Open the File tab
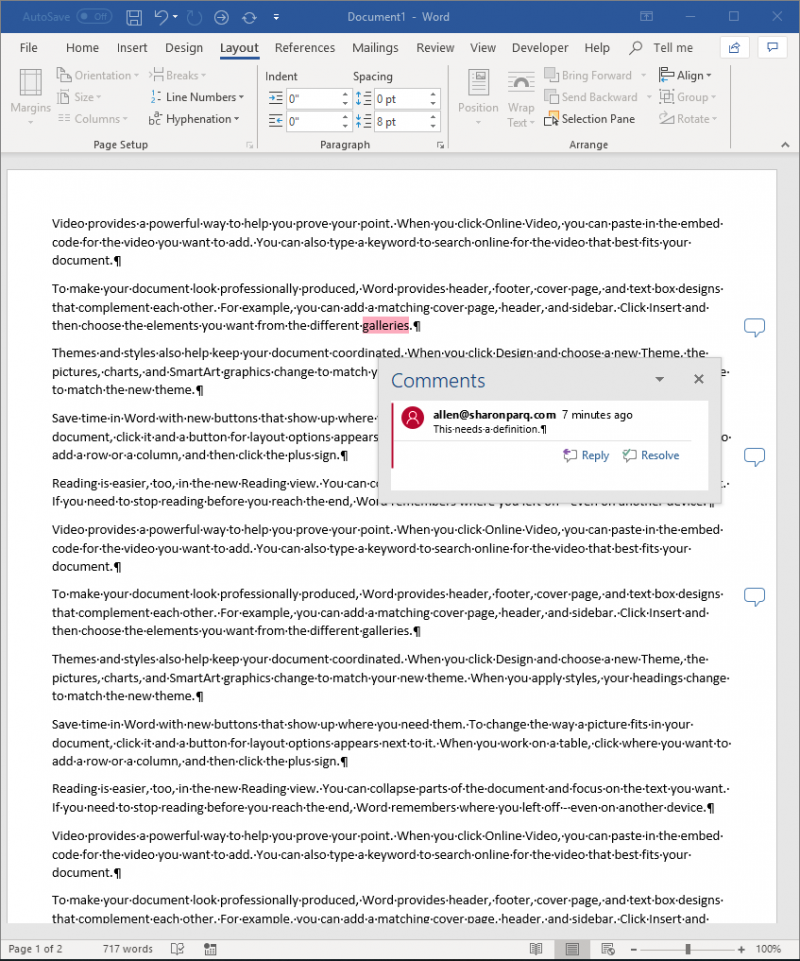This screenshot has height=961, width=800. click(28, 48)
